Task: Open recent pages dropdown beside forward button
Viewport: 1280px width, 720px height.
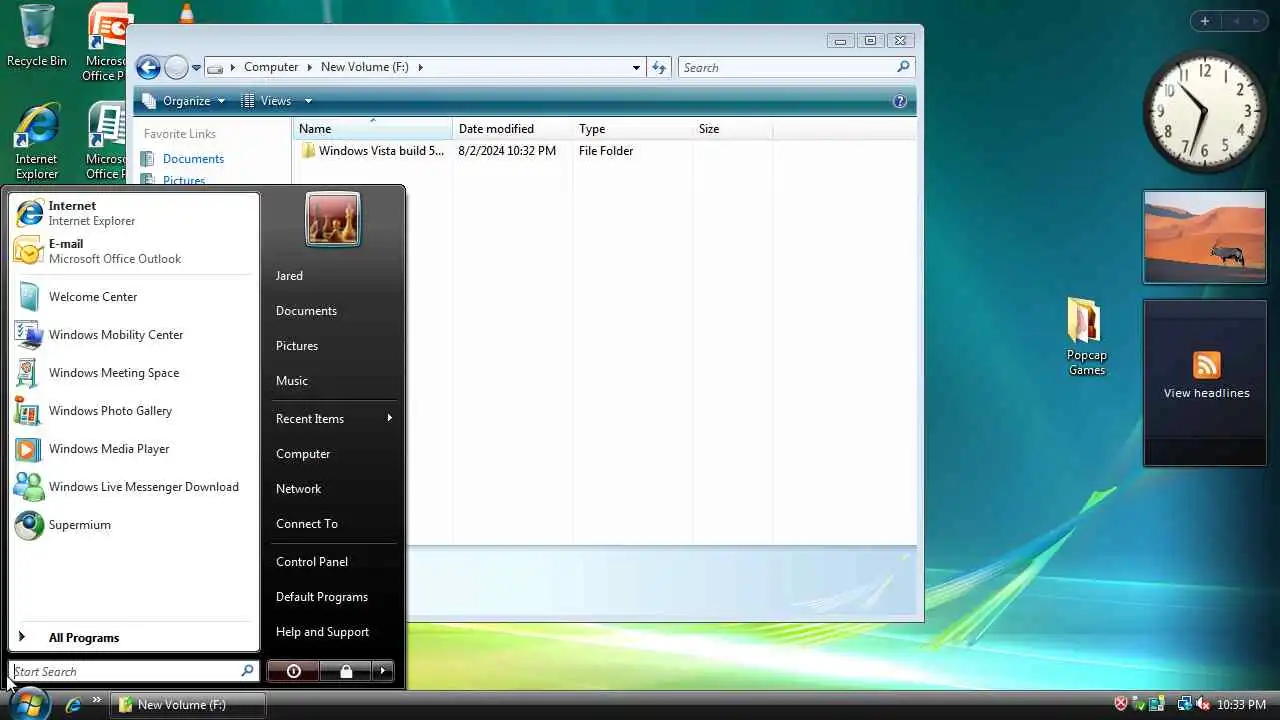Action: (x=196, y=68)
